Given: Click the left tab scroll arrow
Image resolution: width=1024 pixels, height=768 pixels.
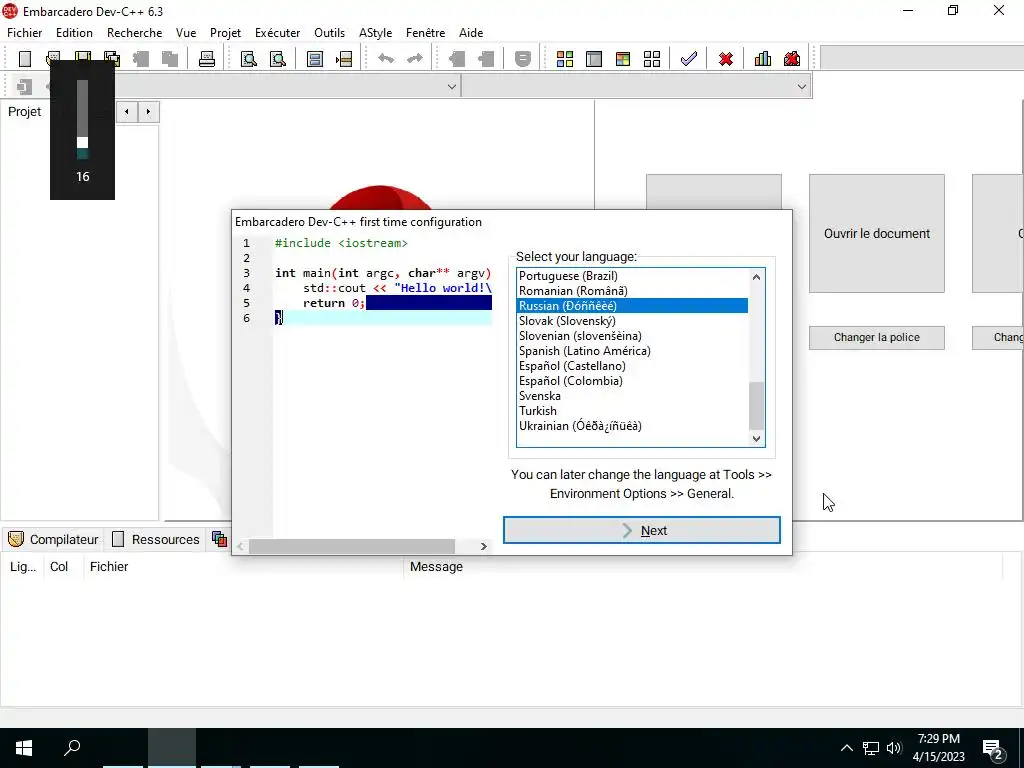Looking at the screenshot, I should (x=127, y=112).
